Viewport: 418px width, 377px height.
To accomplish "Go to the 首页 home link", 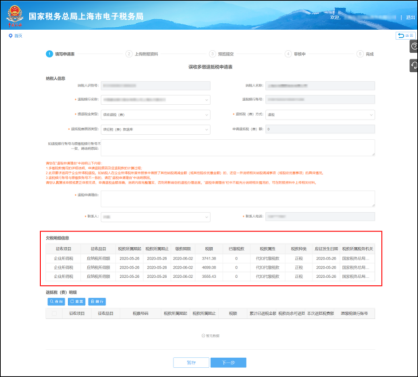I will (18, 36).
